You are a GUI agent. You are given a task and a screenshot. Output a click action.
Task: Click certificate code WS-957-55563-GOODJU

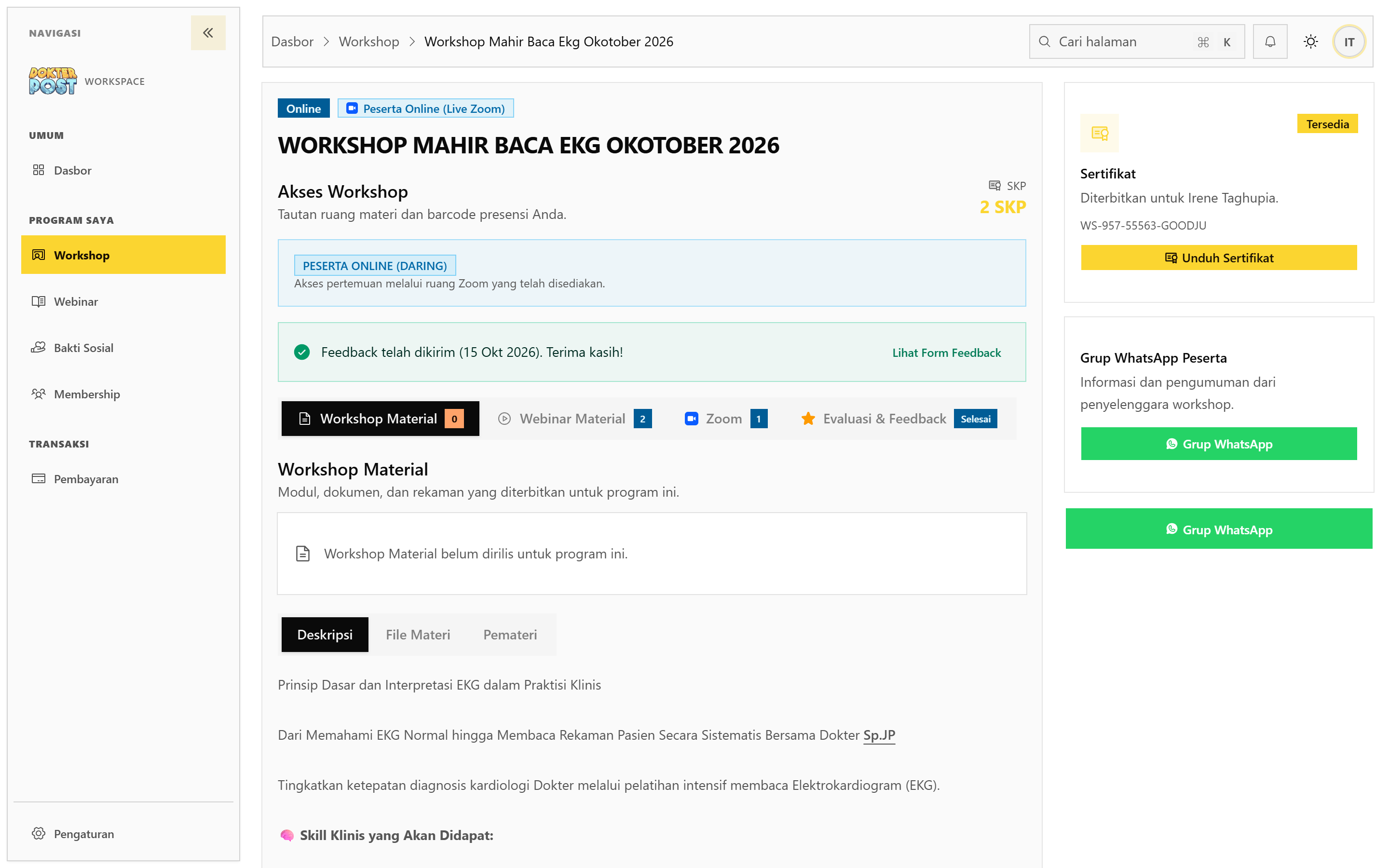(x=1143, y=225)
